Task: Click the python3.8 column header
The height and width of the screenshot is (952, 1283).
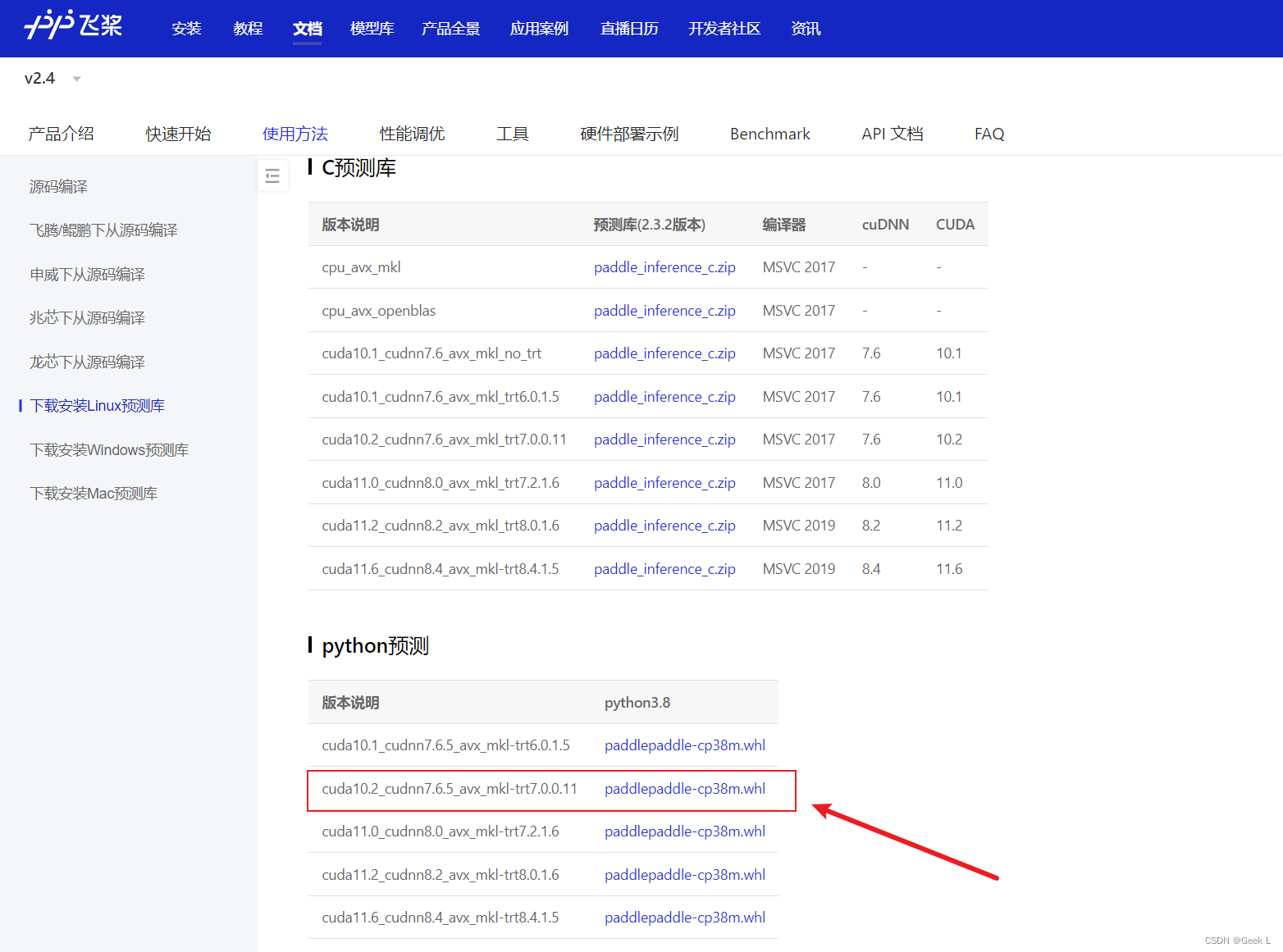Action: pyautogui.click(x=637, y=703)
